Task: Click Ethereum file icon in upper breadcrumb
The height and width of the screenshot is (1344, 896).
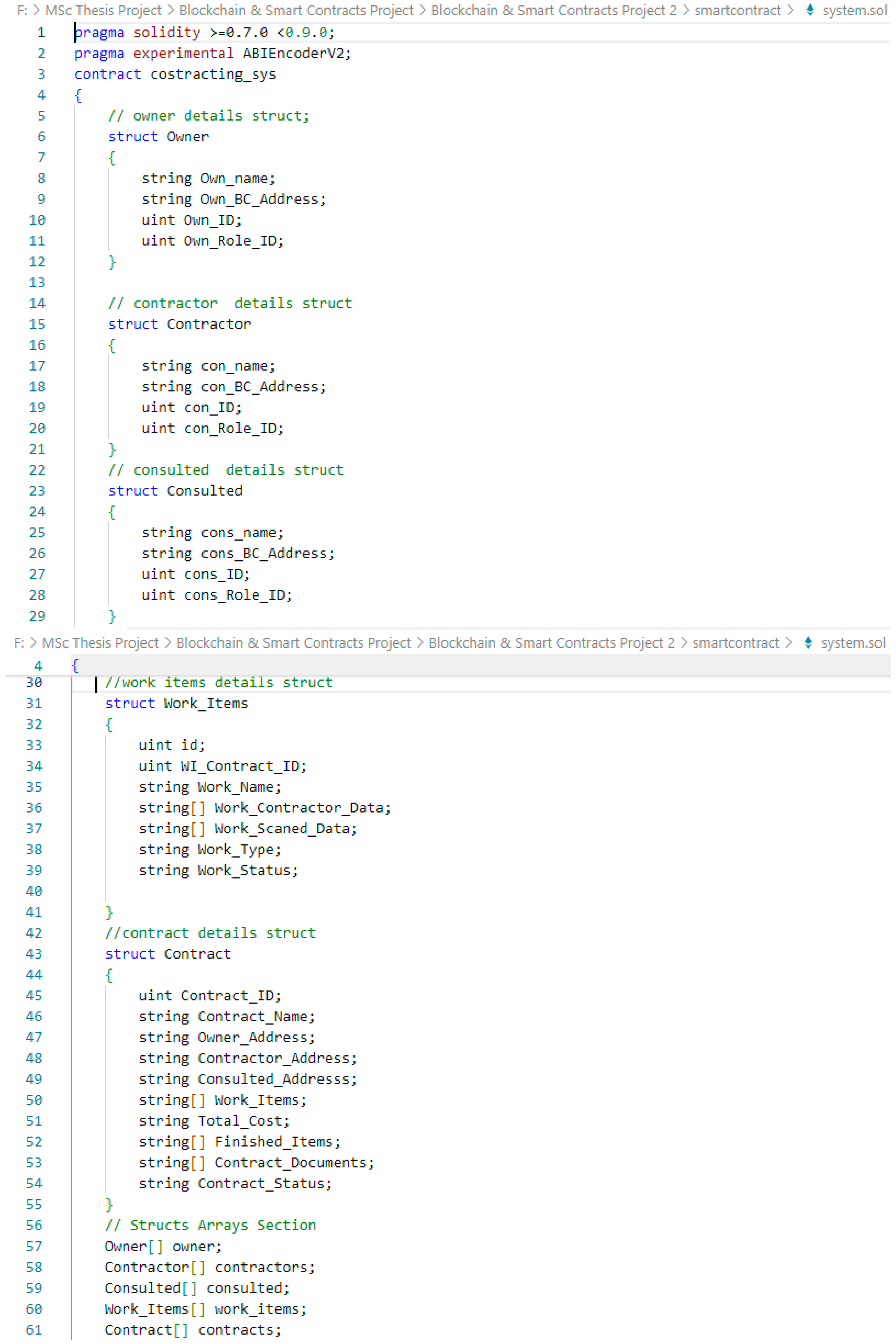Action: tap(809, 10)
